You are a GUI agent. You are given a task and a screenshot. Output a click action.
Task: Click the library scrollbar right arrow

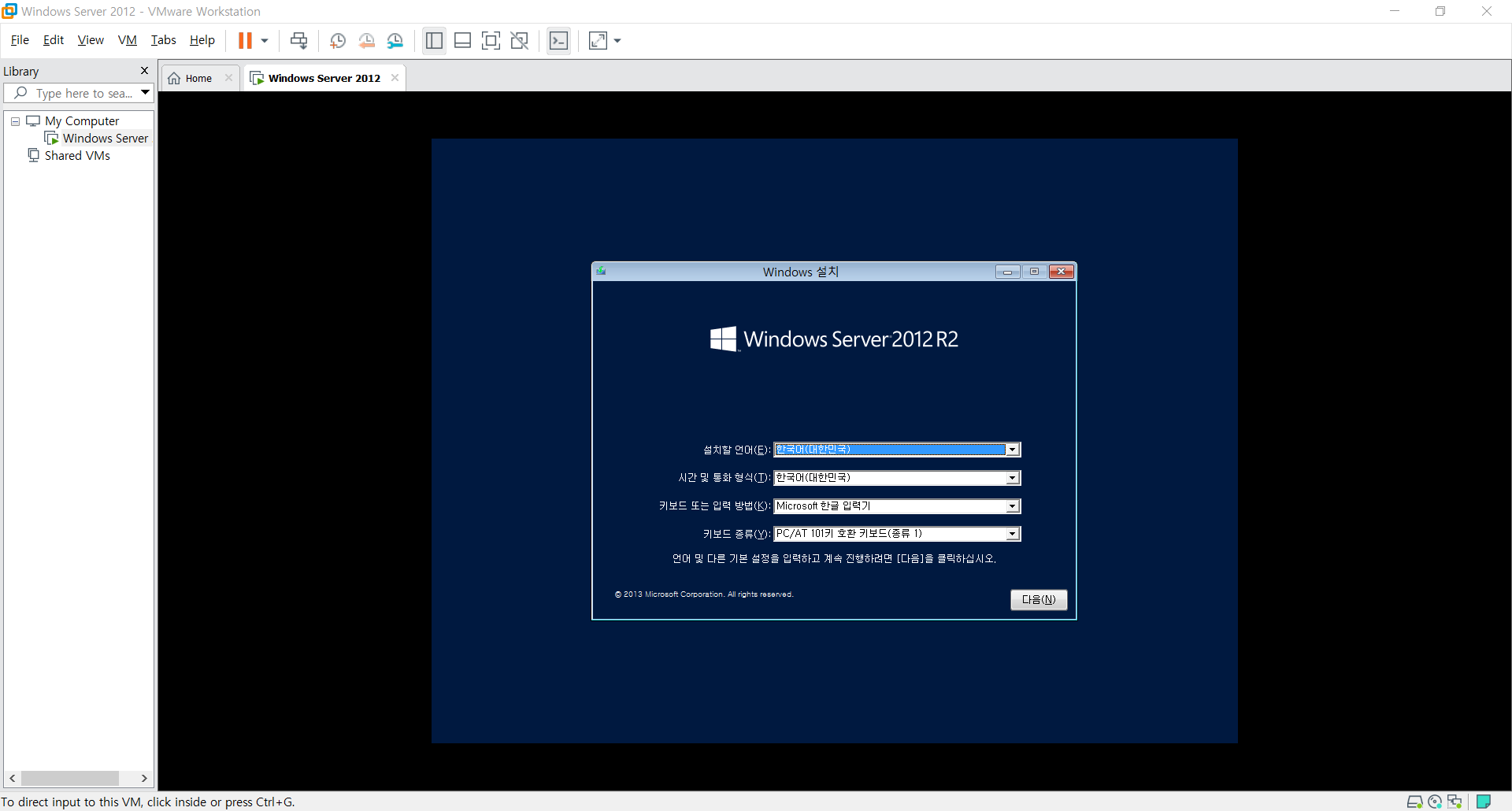pos(144,778)
